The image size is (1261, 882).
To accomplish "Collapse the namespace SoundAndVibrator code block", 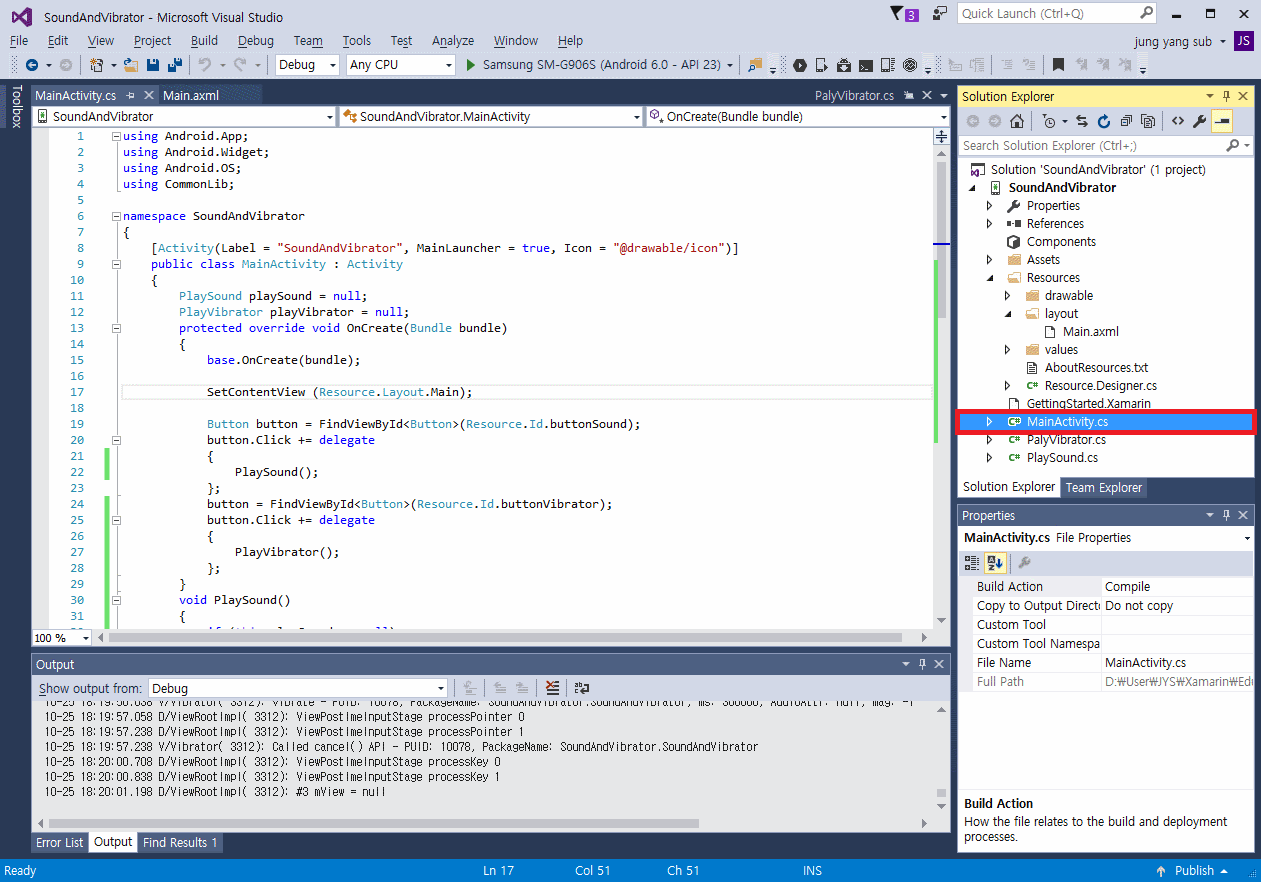I will point(116,216).
